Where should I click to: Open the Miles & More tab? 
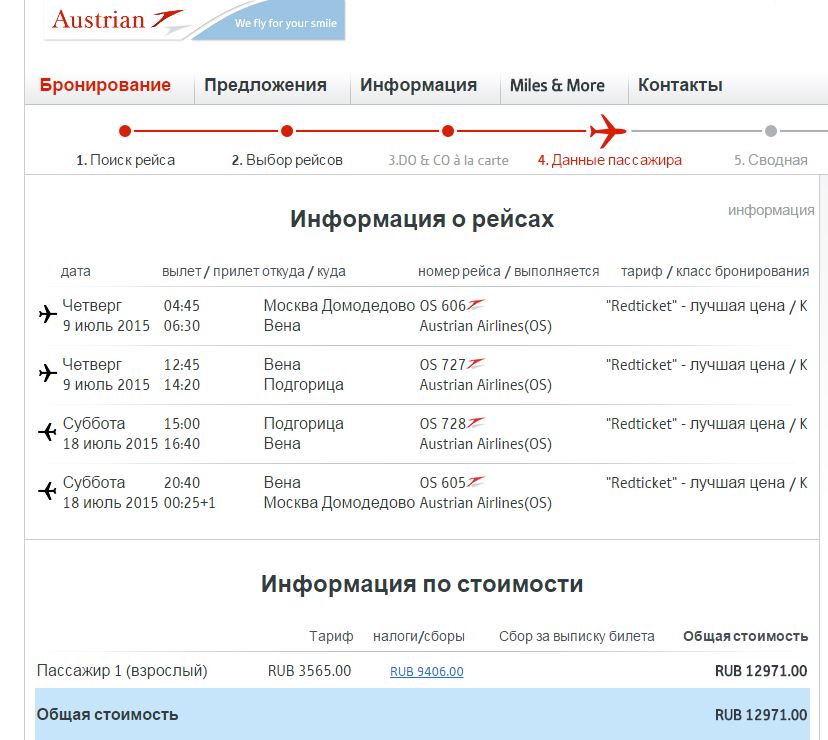[x=557, y=85]
